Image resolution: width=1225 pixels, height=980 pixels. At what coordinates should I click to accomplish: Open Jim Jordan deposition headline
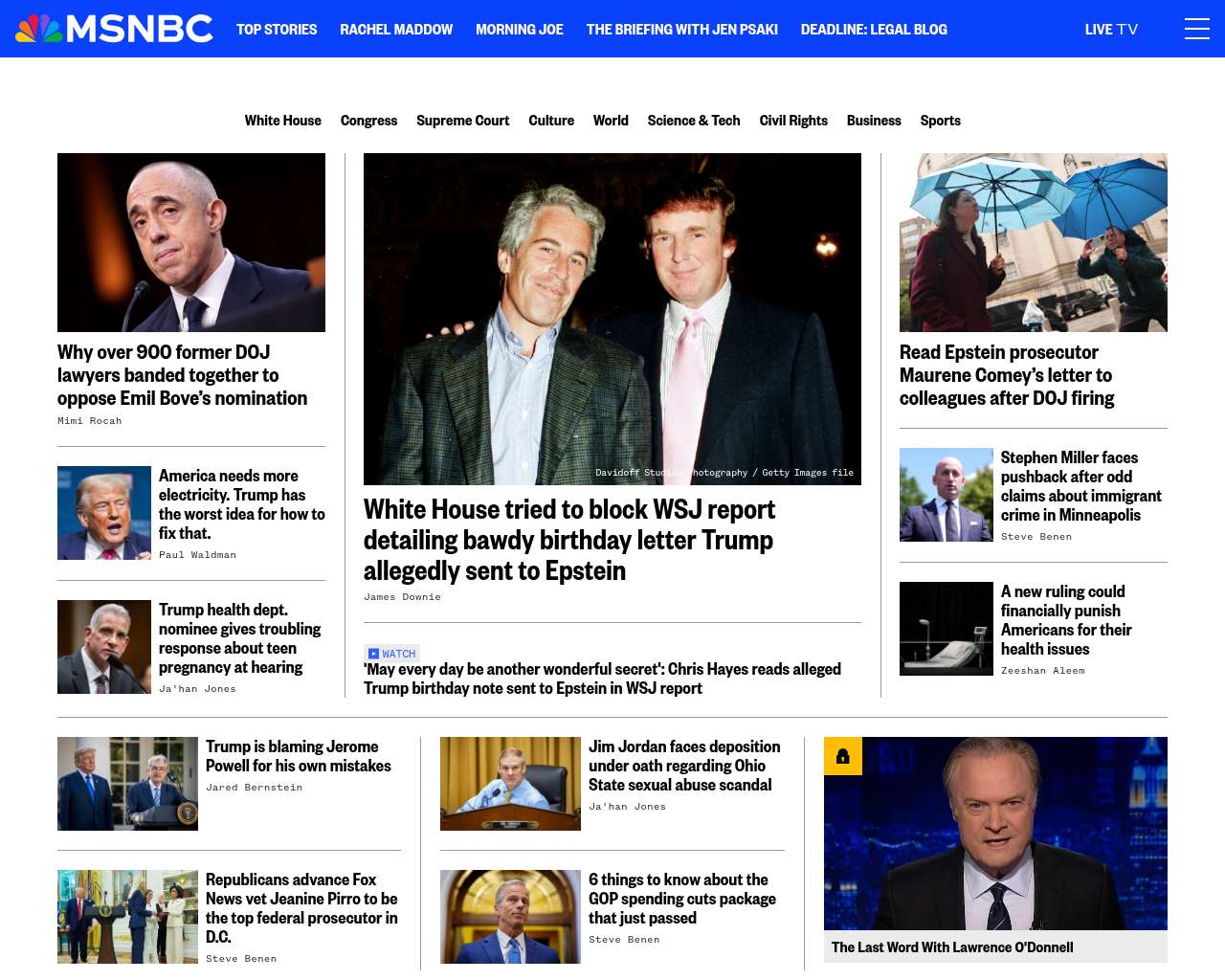tap(684, 766)
